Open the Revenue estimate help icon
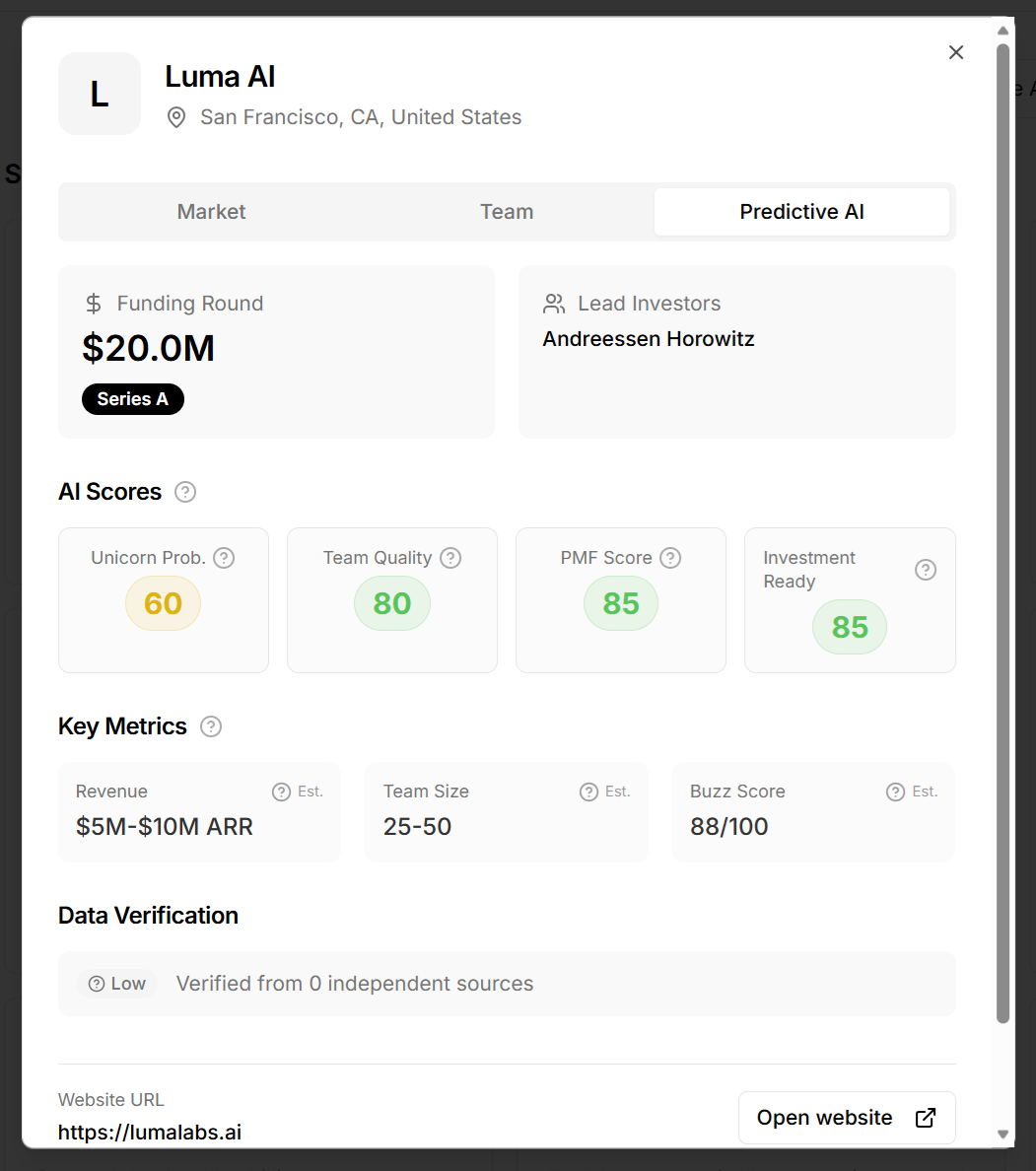 [x=279, y=791]
